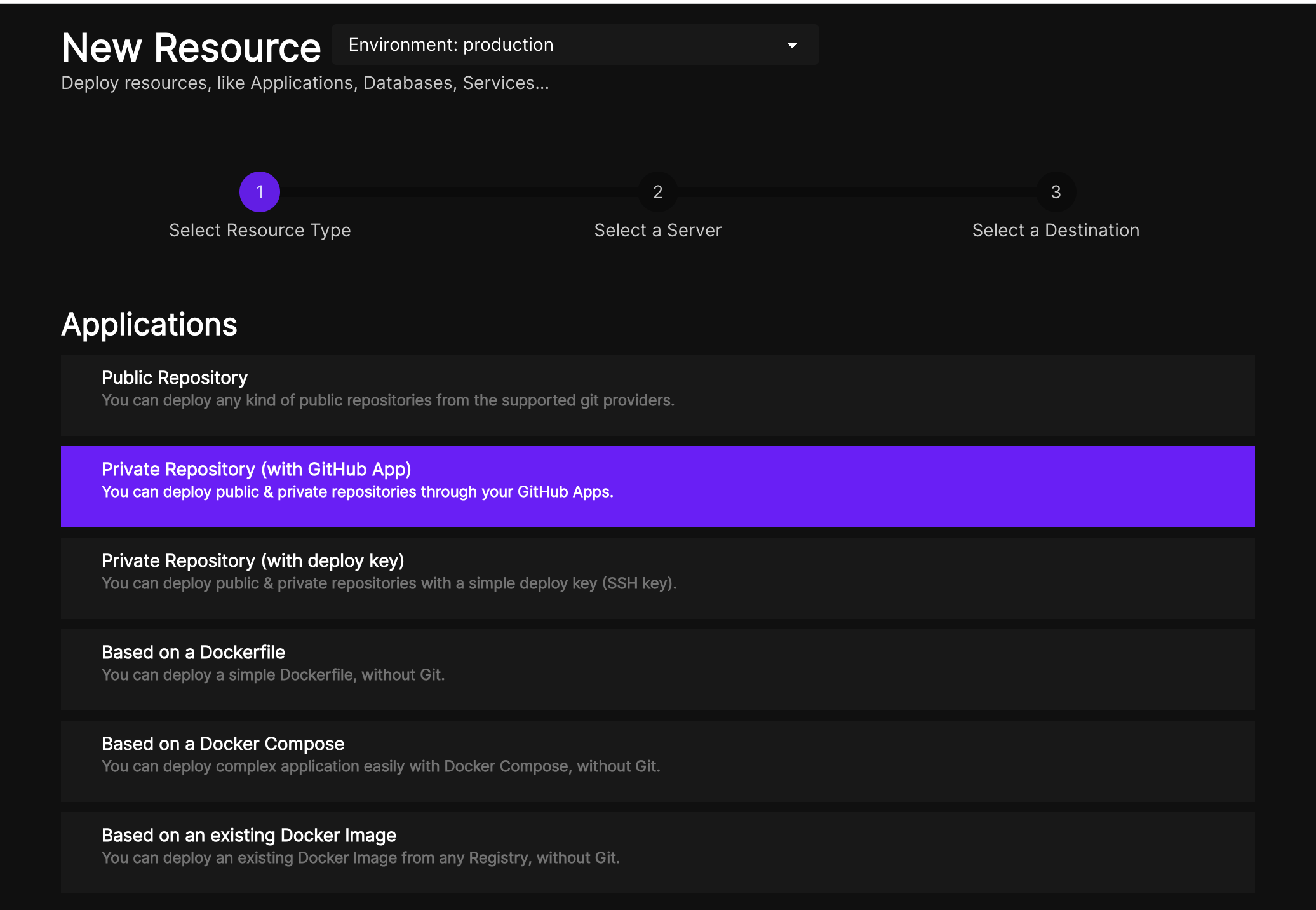
Task: Select Private Repository with GitHub App
Action: click(x=256, y=470)
